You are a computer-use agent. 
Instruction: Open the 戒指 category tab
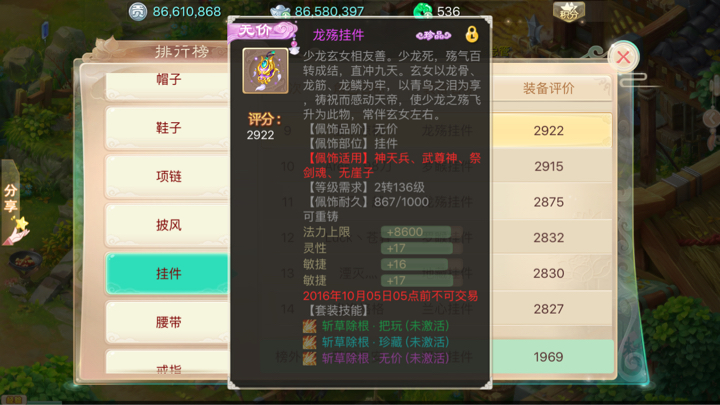(168, 363)
